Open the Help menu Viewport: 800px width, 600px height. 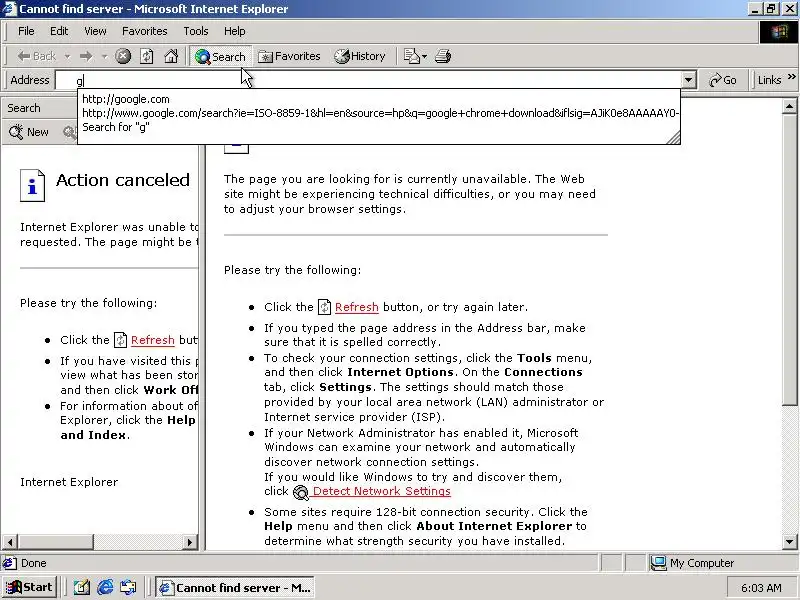point(234,31)
